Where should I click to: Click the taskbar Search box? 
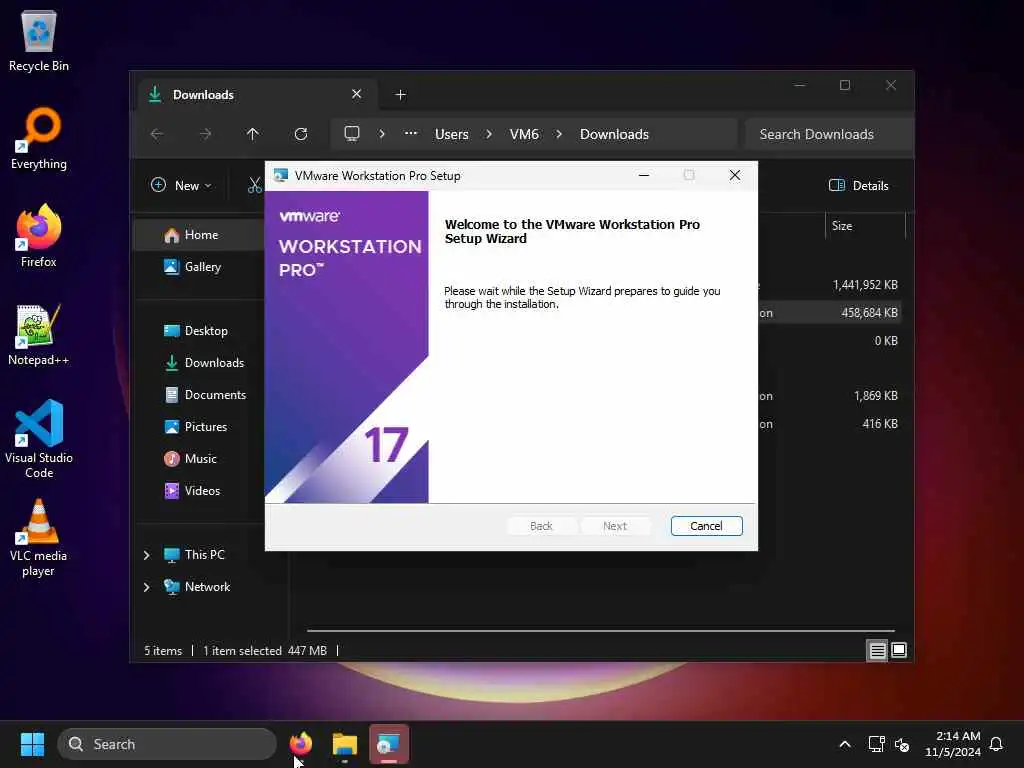(167, 744)
